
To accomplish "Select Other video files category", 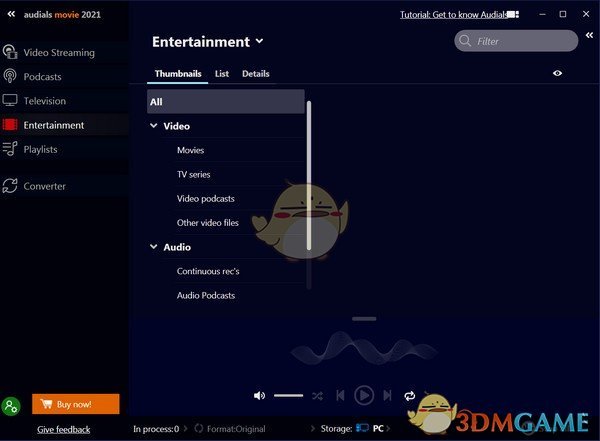I will click(x=207, y=222).
